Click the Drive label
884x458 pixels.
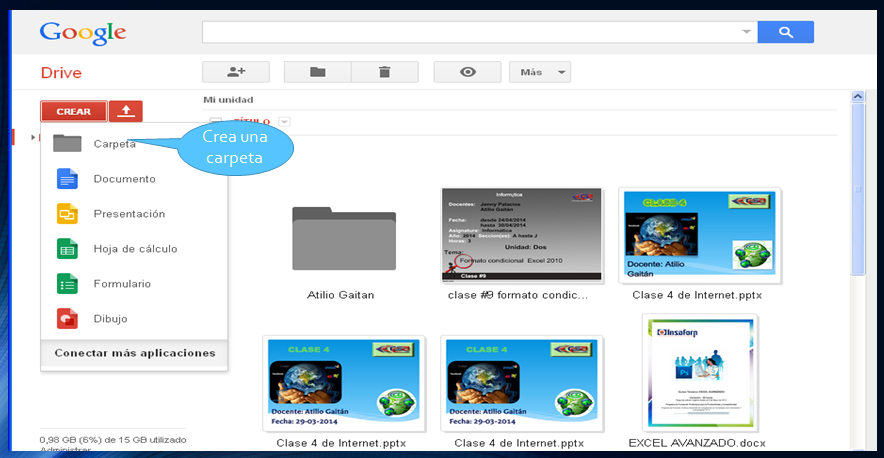(61, 73)
